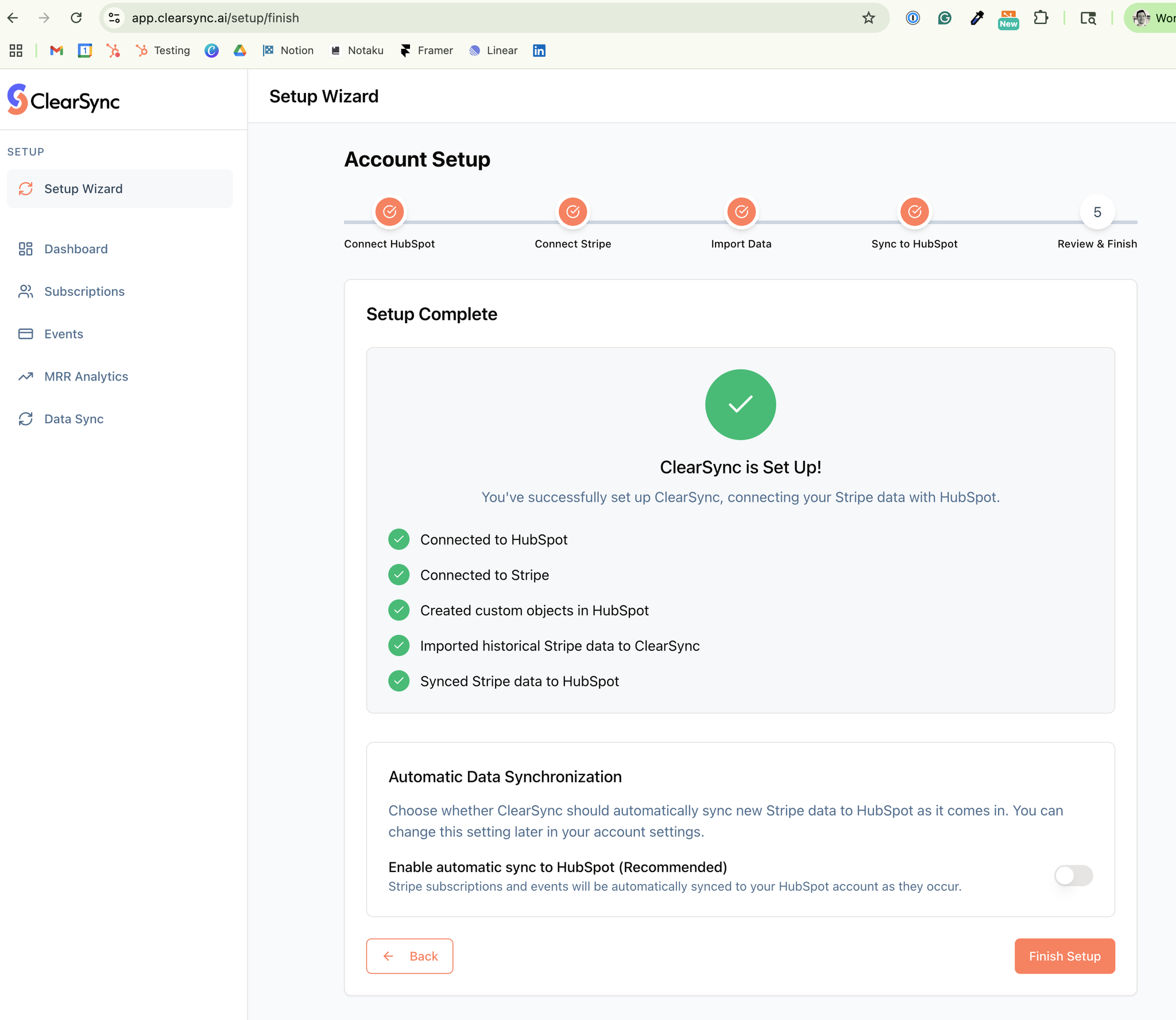Open the LinkedIn bookmark icon
This screenshot has width=1176, height=1020.
539,51
